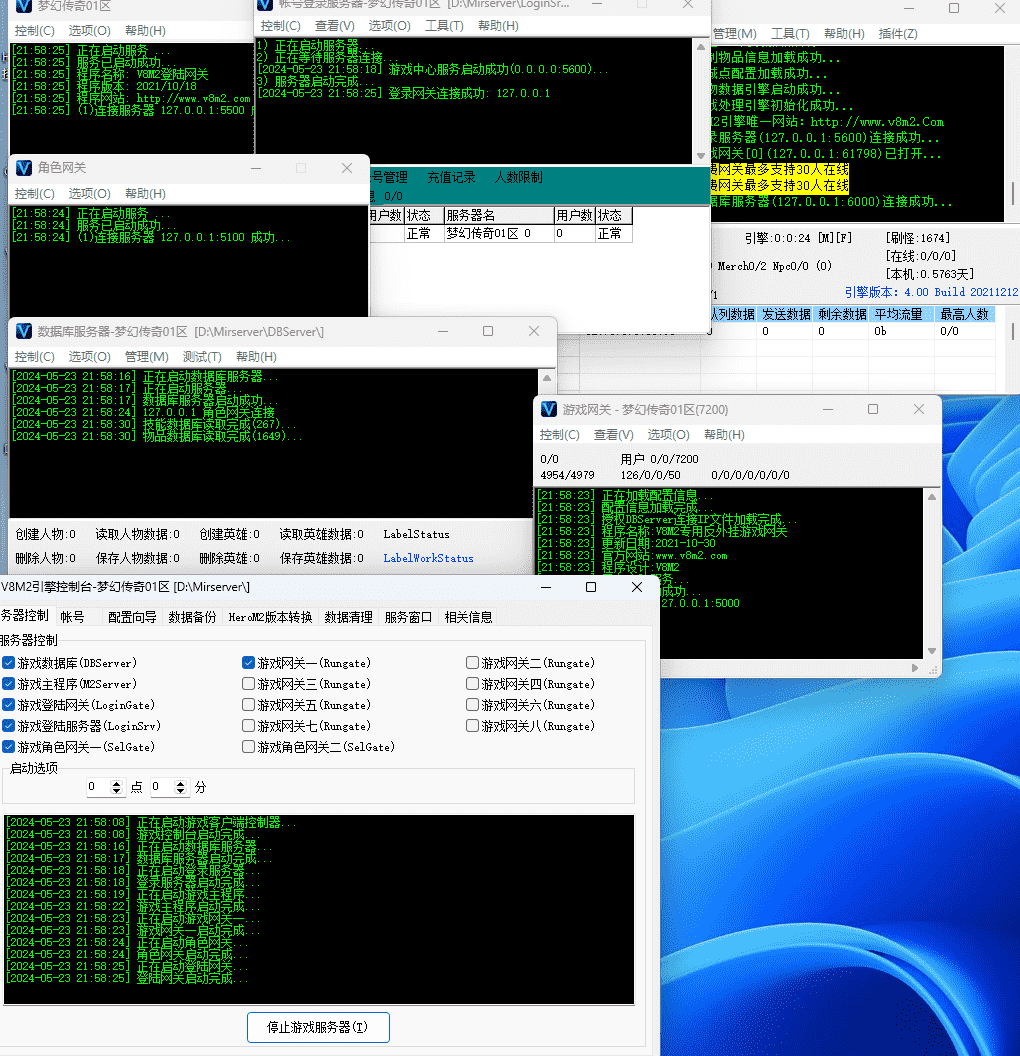Maximize the V8M2引擎控制台 window
The height and width of the screenshot is (1056, 1020).
click(x=591, y=587)
